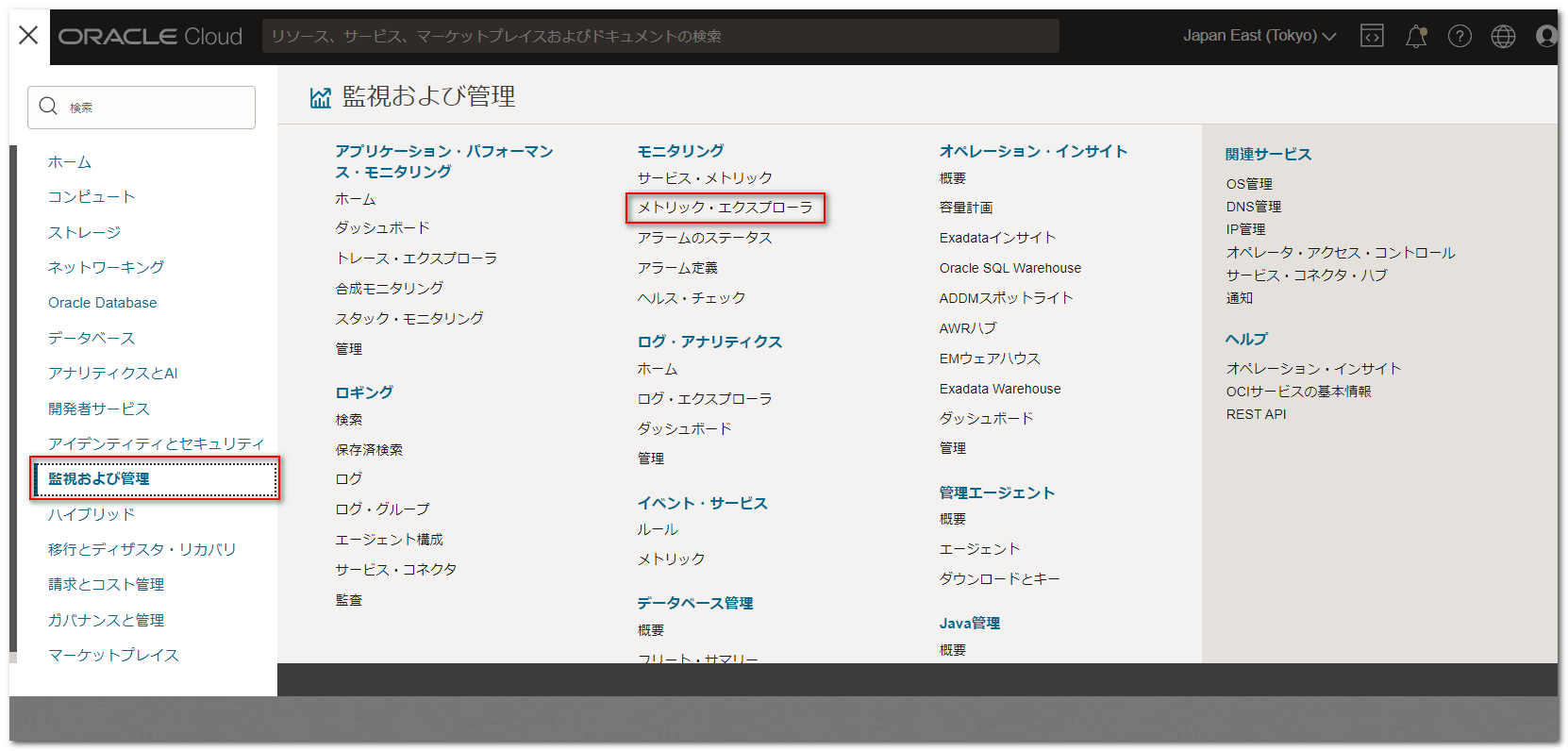Click the 監視および管理 chart heading icon
The height and width of the screenshot is (751, 1568).
click(x=321, y=97)
